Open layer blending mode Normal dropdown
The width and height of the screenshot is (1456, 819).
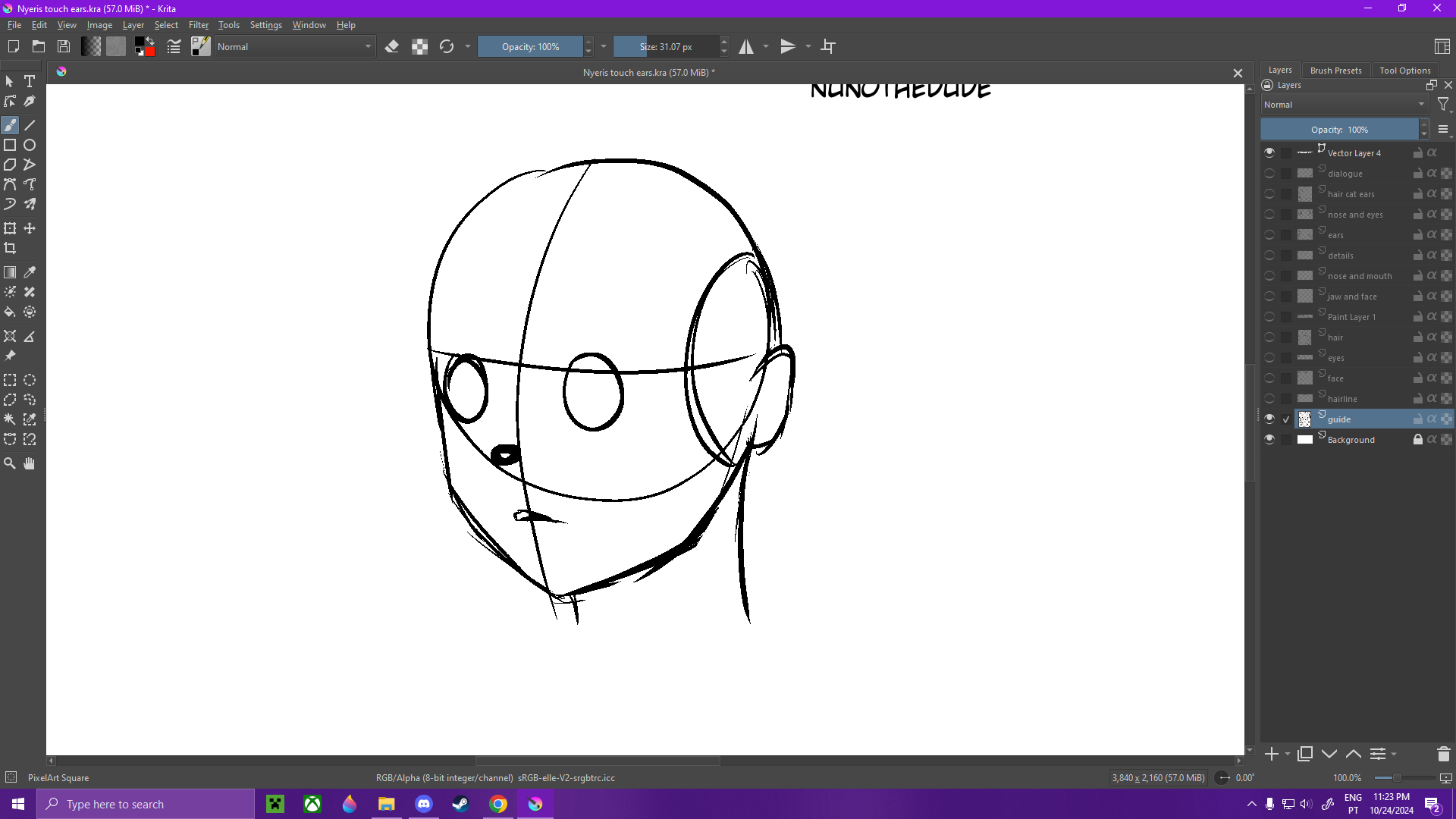[x=1344, y=105]
